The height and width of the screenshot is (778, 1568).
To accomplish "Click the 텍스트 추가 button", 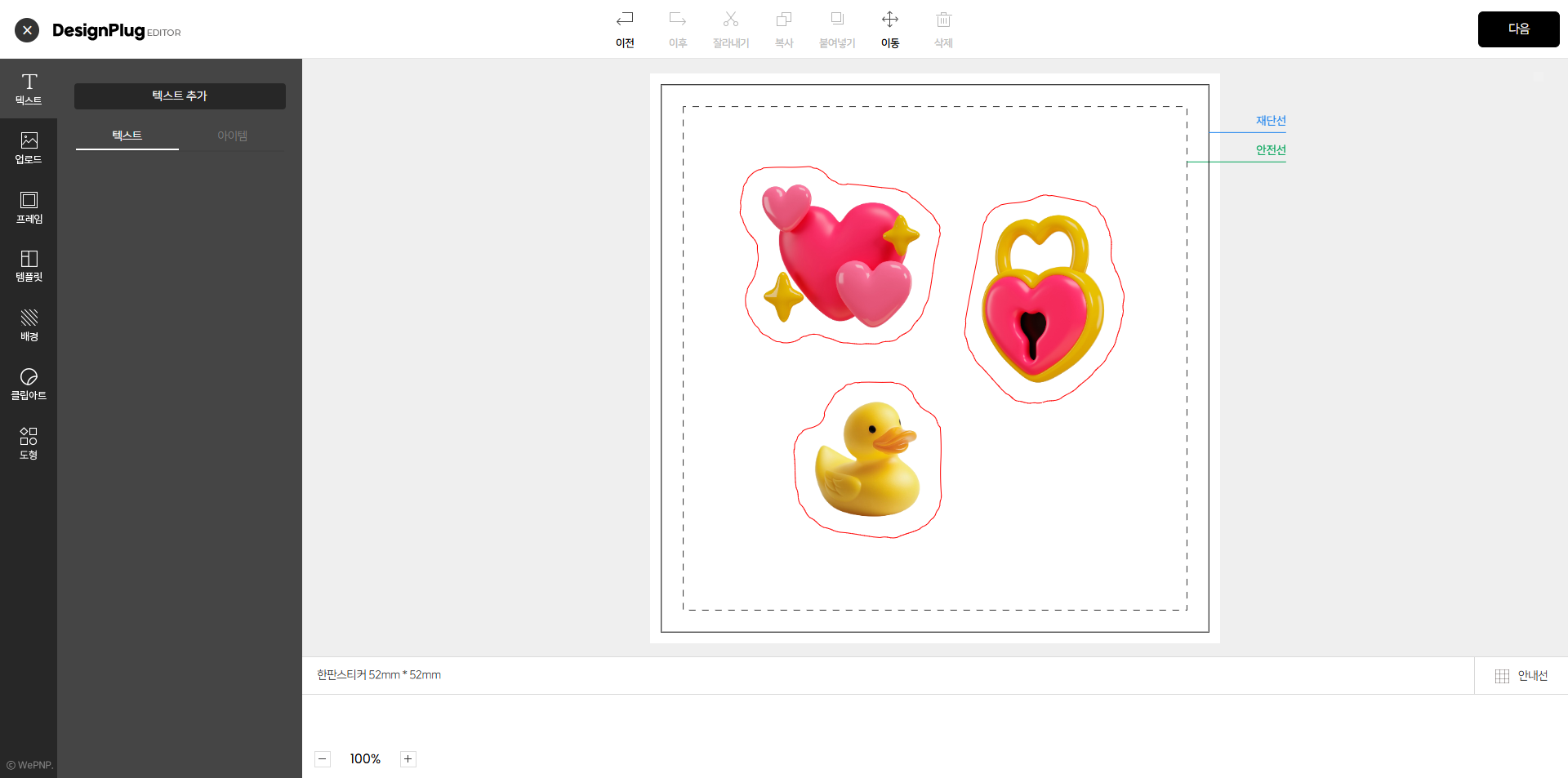I will [x=180, y=96].
